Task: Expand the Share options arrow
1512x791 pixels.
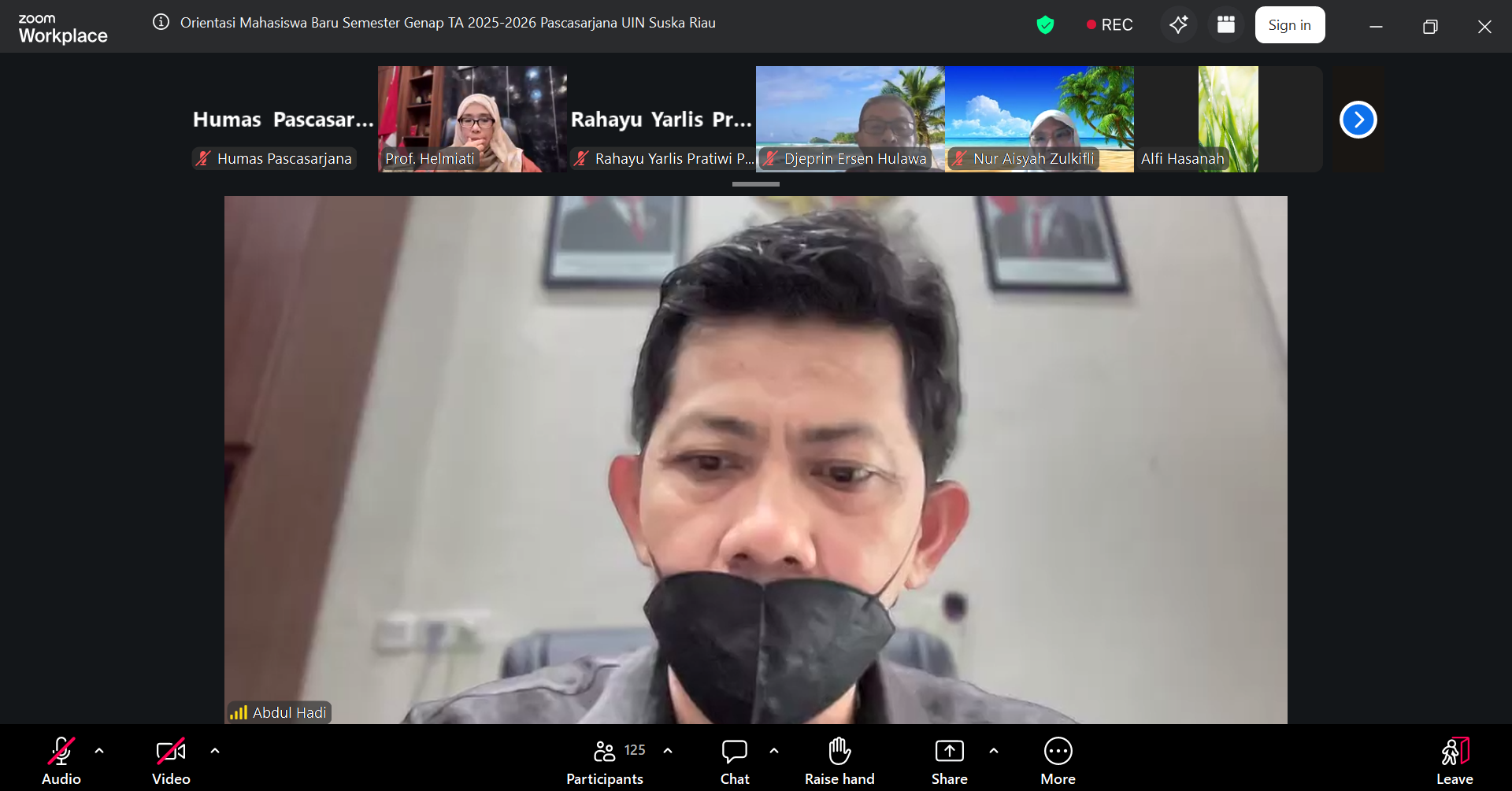Action: click(x=994, y=751)
